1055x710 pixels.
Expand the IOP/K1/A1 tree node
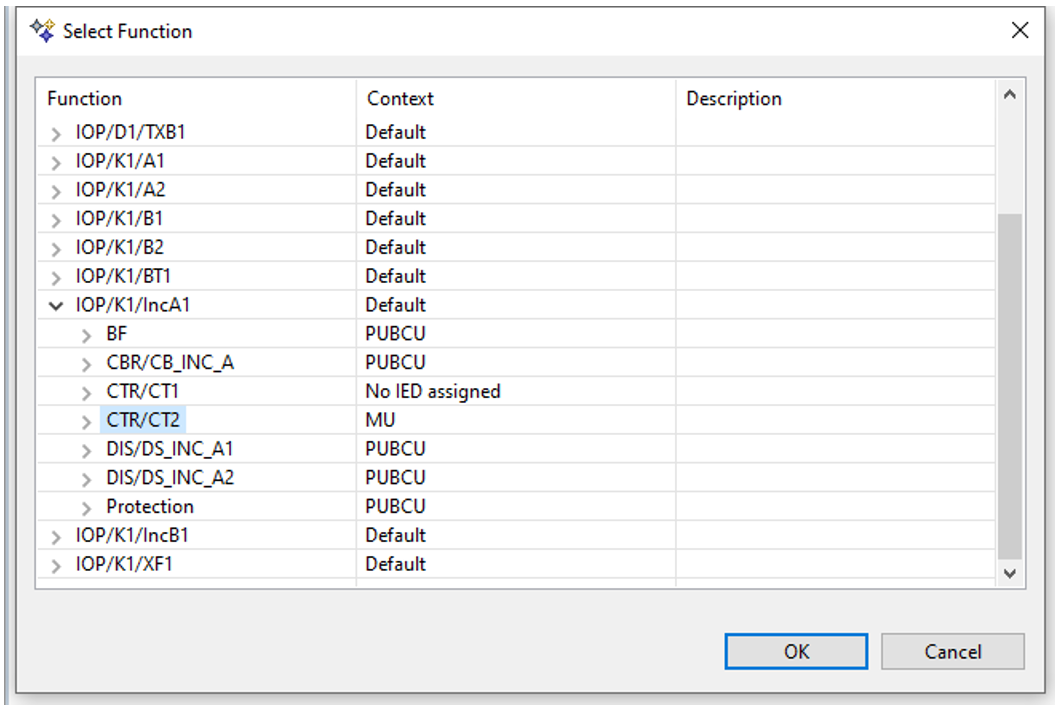click(57, 162)
